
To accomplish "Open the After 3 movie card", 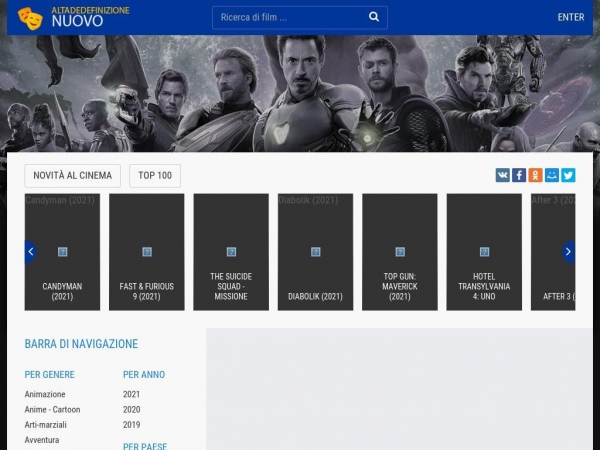I will coord(553,252).
